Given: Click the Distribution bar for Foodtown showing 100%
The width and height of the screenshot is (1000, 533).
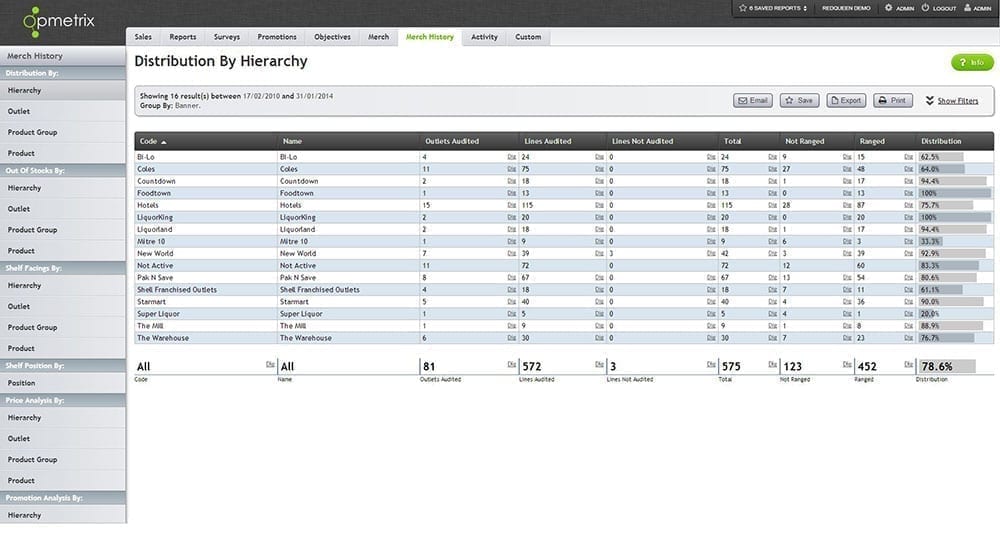Looking at the screenshot, I should (x=955, y=193).
